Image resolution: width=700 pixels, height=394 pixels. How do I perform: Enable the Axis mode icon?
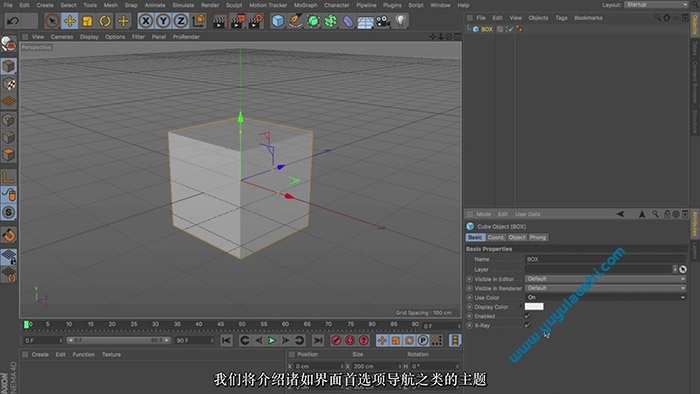[x=8, y=177]
